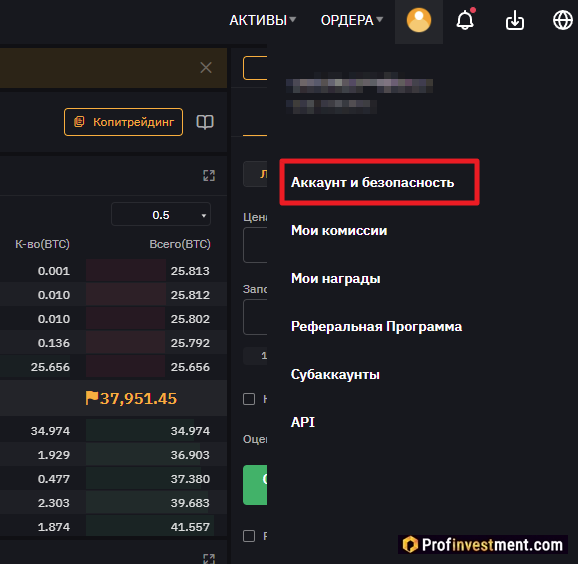Tick the checkbox below the green button

pyautogui.click(x=249, y=536)
